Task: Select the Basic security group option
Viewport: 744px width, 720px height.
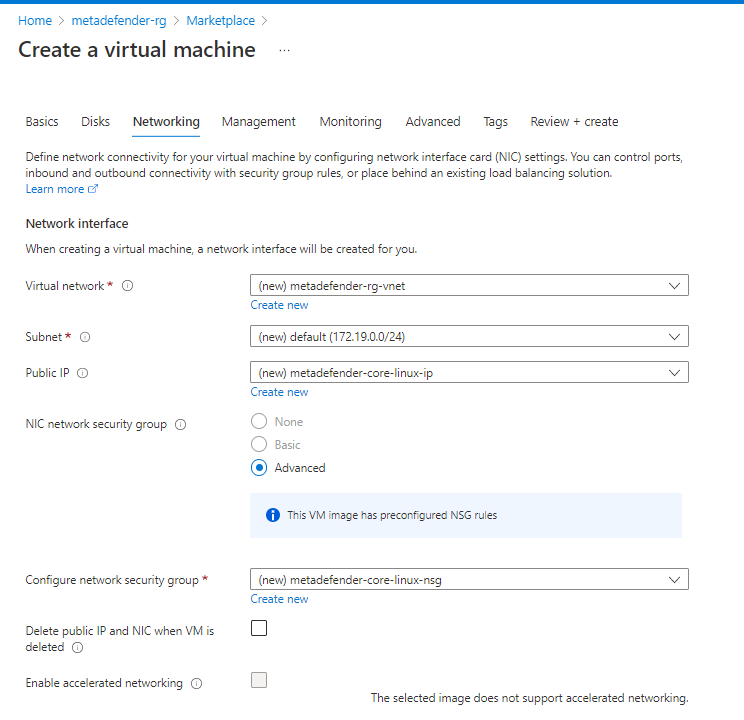Action: coord(259,444)
